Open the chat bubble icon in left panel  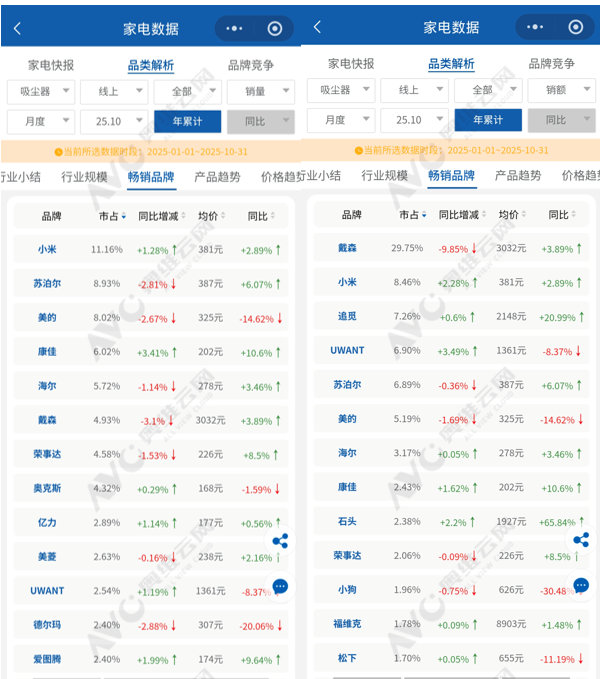280,587
